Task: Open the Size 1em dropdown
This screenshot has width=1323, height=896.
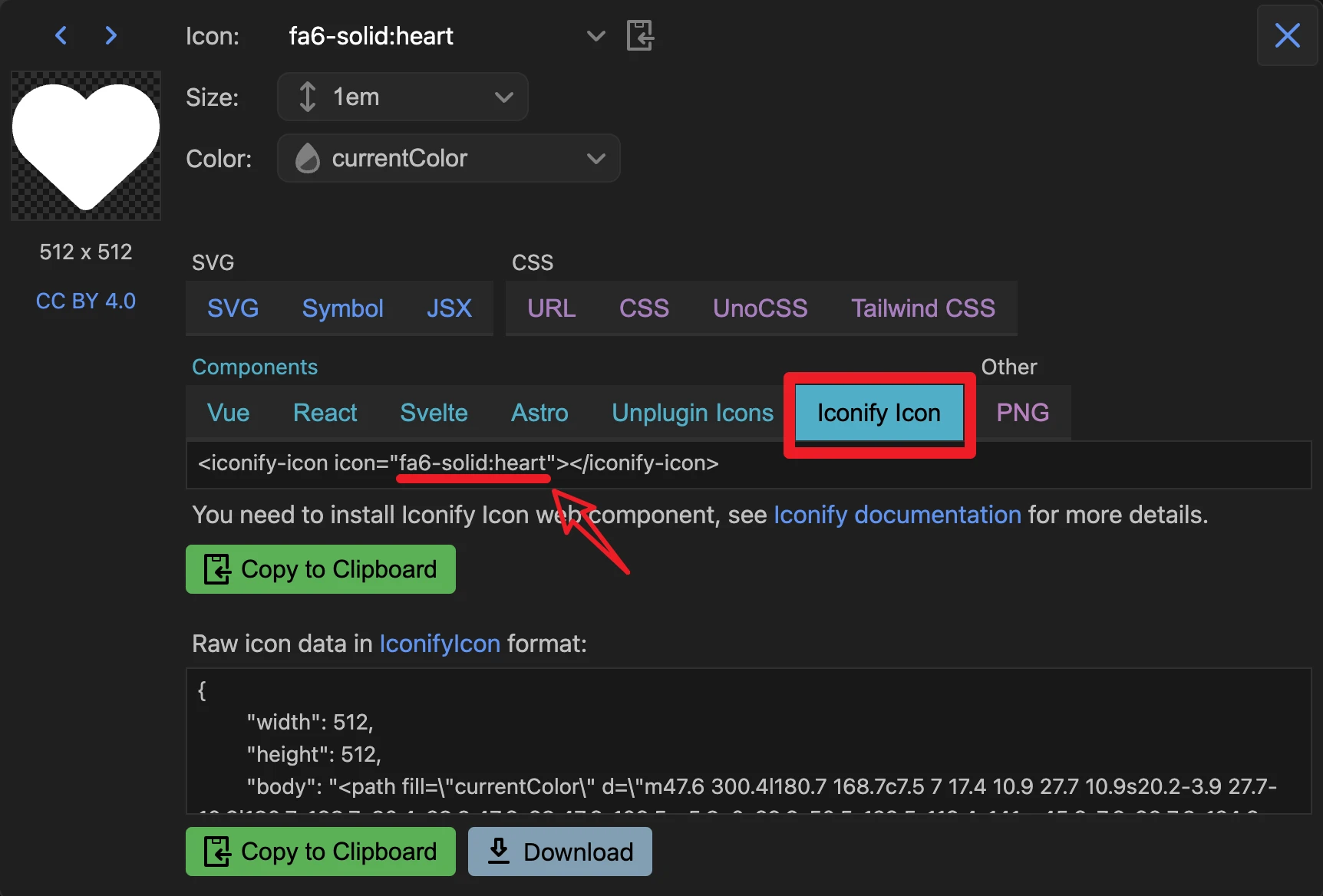Action: pos(403,97)
